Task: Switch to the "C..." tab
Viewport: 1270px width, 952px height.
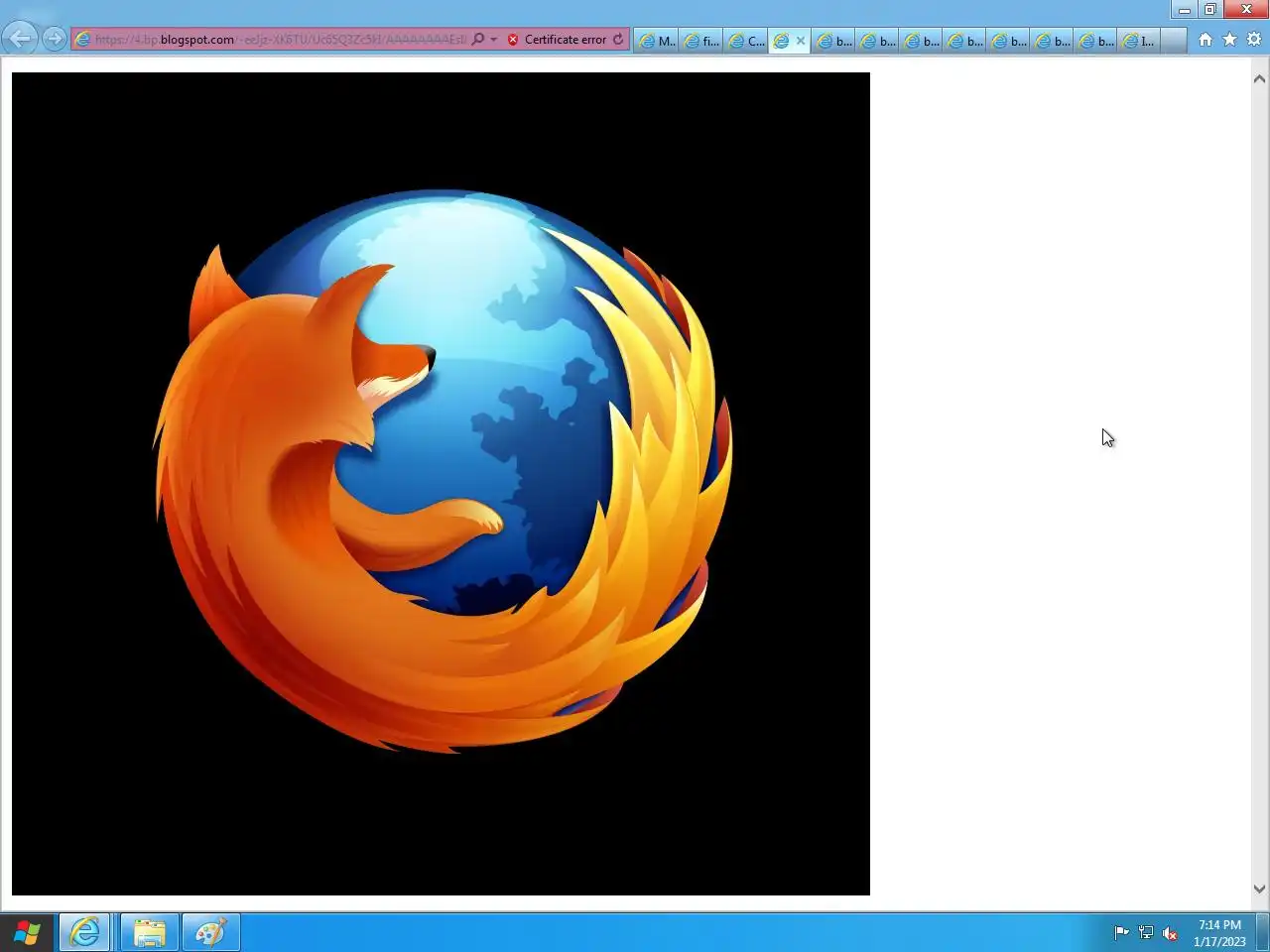Action: (x=746, y=41)
